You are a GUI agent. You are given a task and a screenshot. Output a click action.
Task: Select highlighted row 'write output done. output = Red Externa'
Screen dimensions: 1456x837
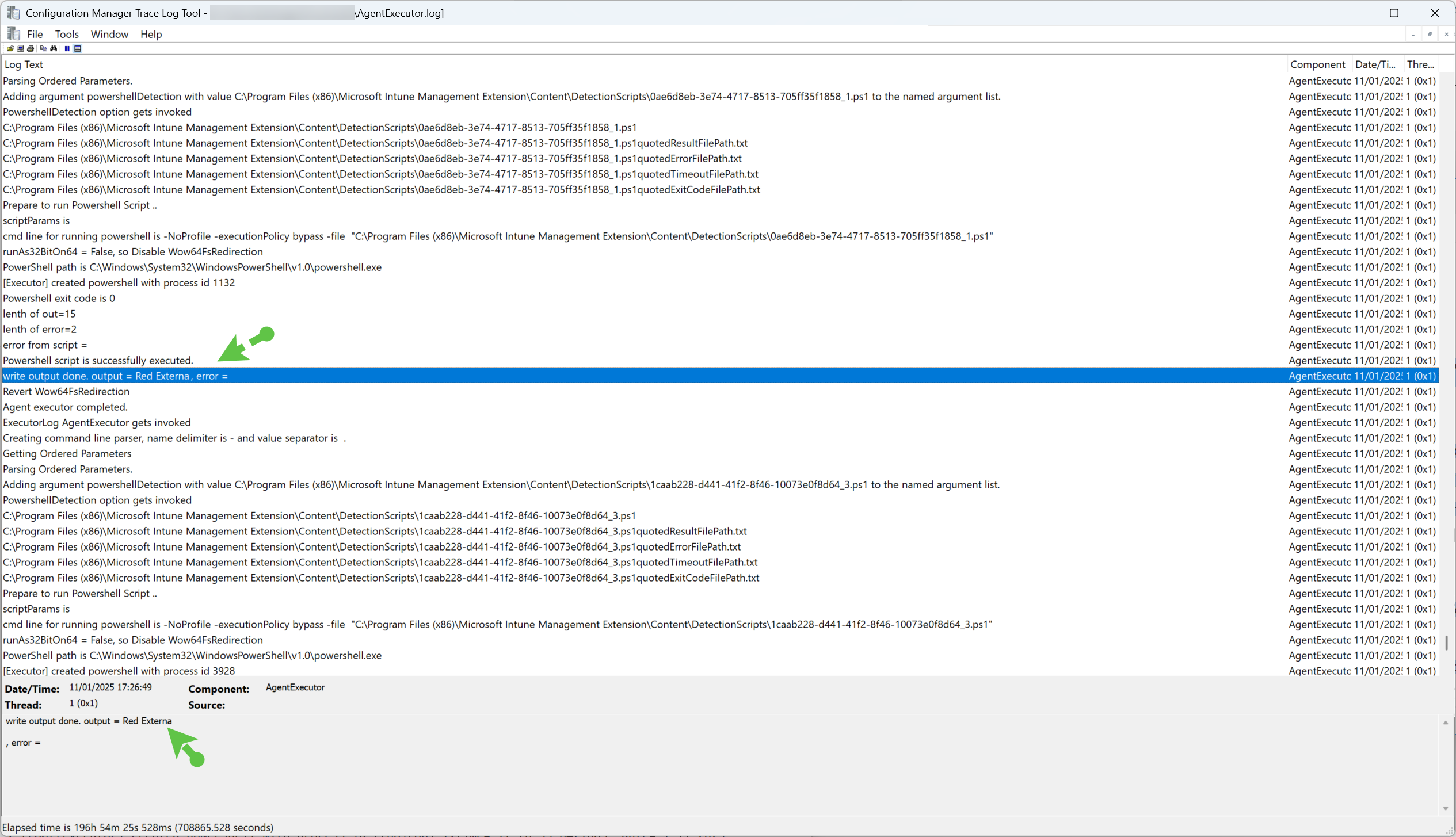click(x=720, y=376)
